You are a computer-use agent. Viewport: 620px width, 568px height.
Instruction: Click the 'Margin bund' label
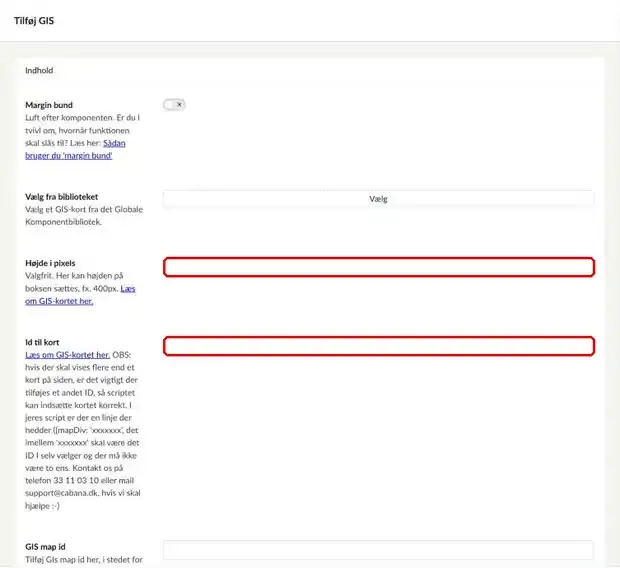pos(49,105)
